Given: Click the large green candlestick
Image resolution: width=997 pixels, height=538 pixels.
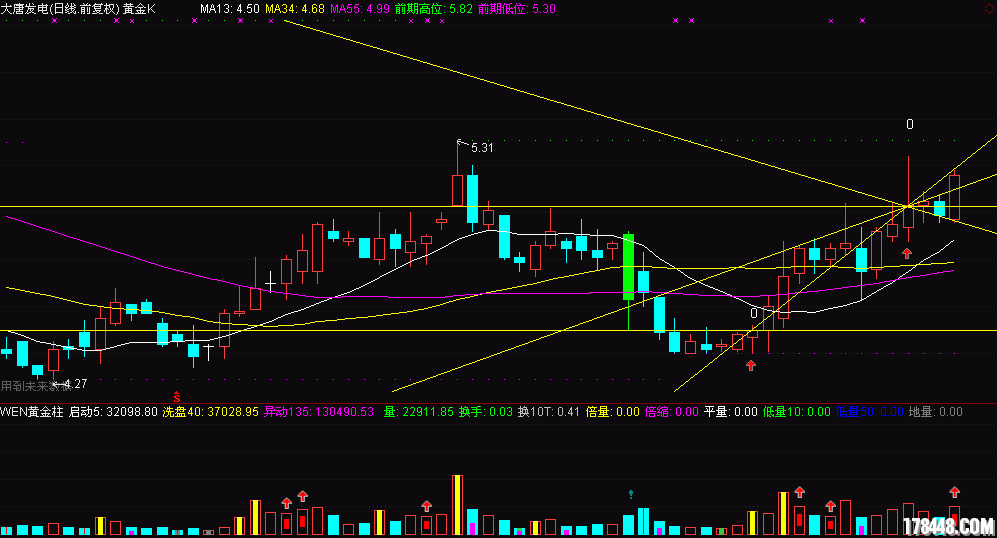Looking at the screenshot, I should click(628, 267).
